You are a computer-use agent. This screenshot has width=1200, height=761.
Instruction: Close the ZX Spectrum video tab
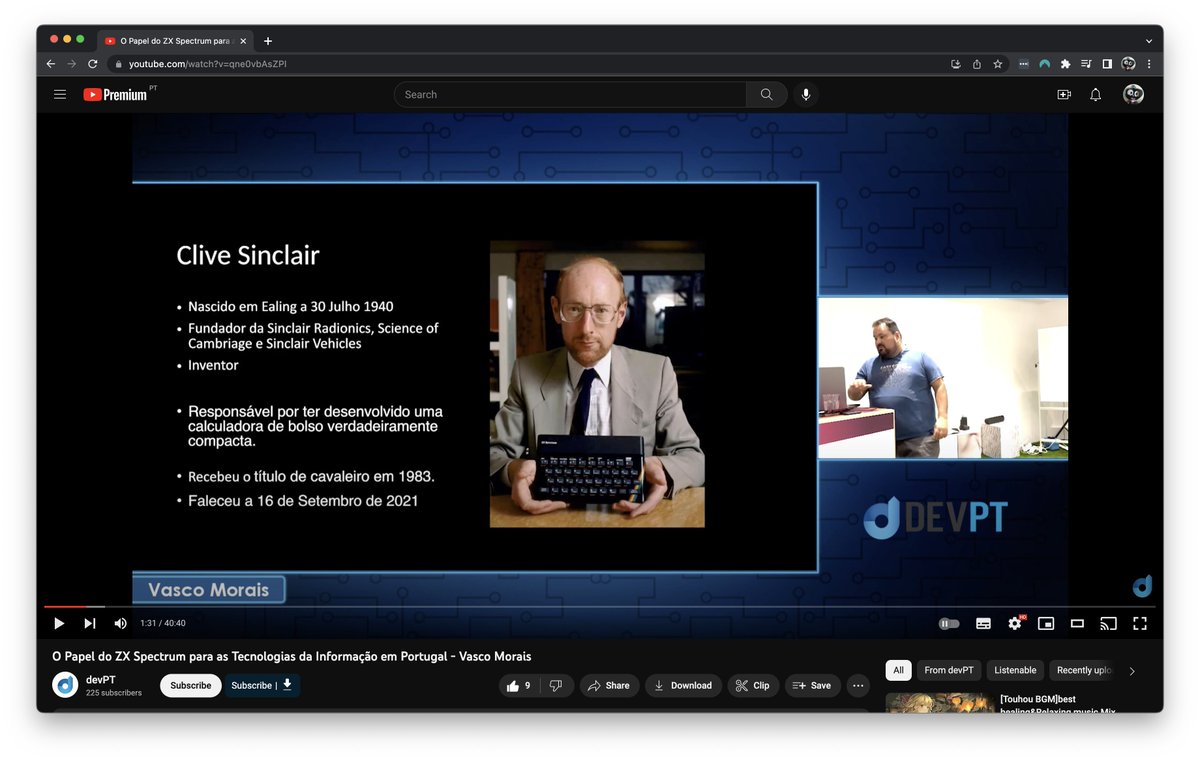(243, 41)
